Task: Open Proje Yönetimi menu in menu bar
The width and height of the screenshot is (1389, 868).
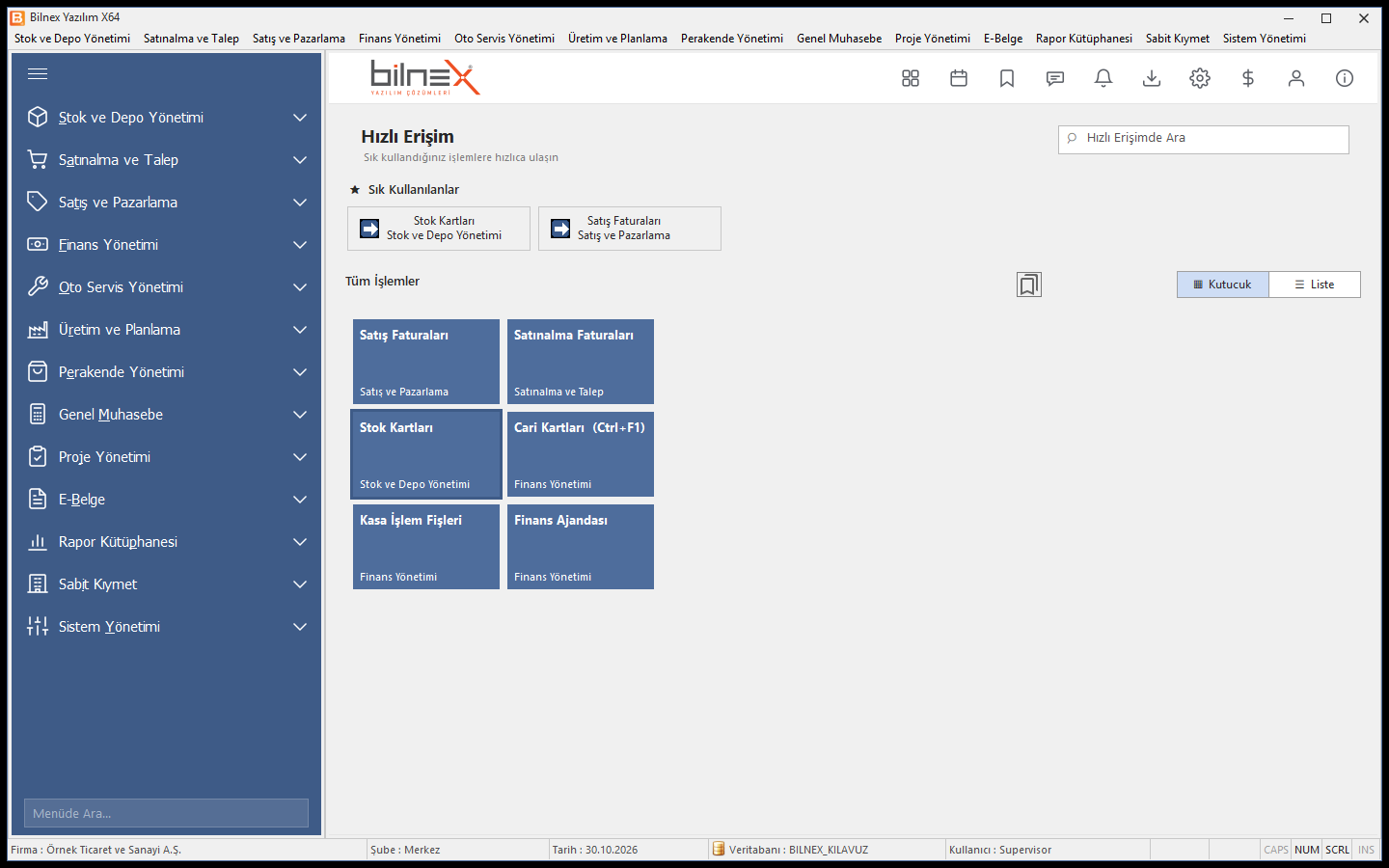Action: coord(933,39)
